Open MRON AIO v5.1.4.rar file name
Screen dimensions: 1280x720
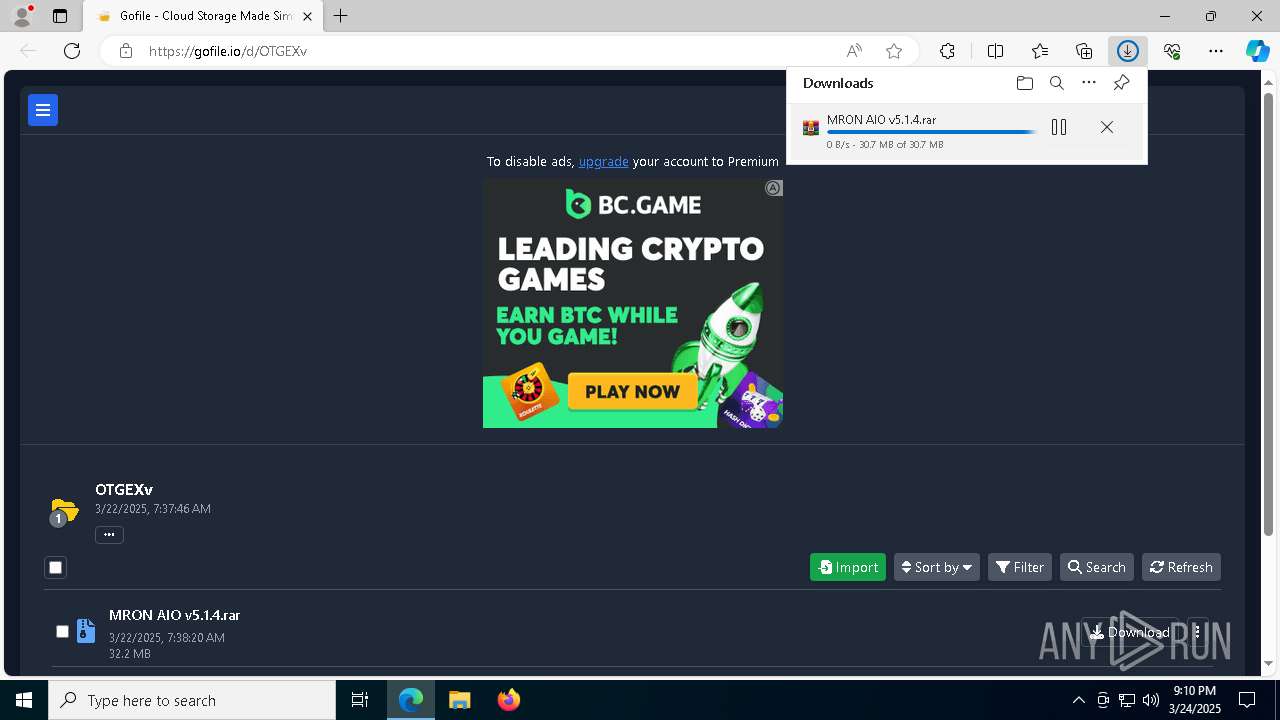[174, 615]
